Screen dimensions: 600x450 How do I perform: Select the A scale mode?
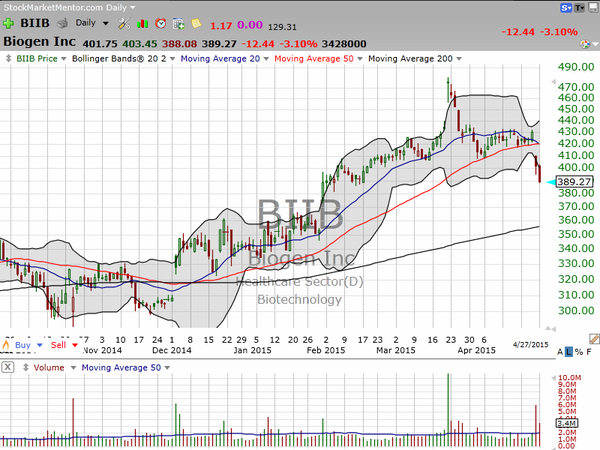point(560,352)
